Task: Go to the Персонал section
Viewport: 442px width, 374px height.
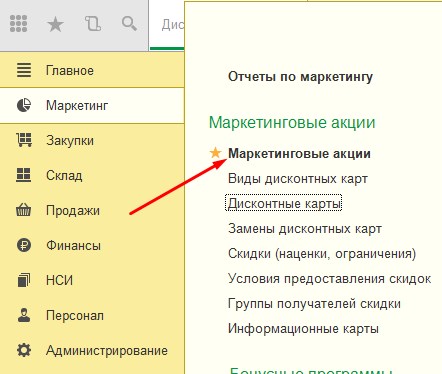Action: 92,315
